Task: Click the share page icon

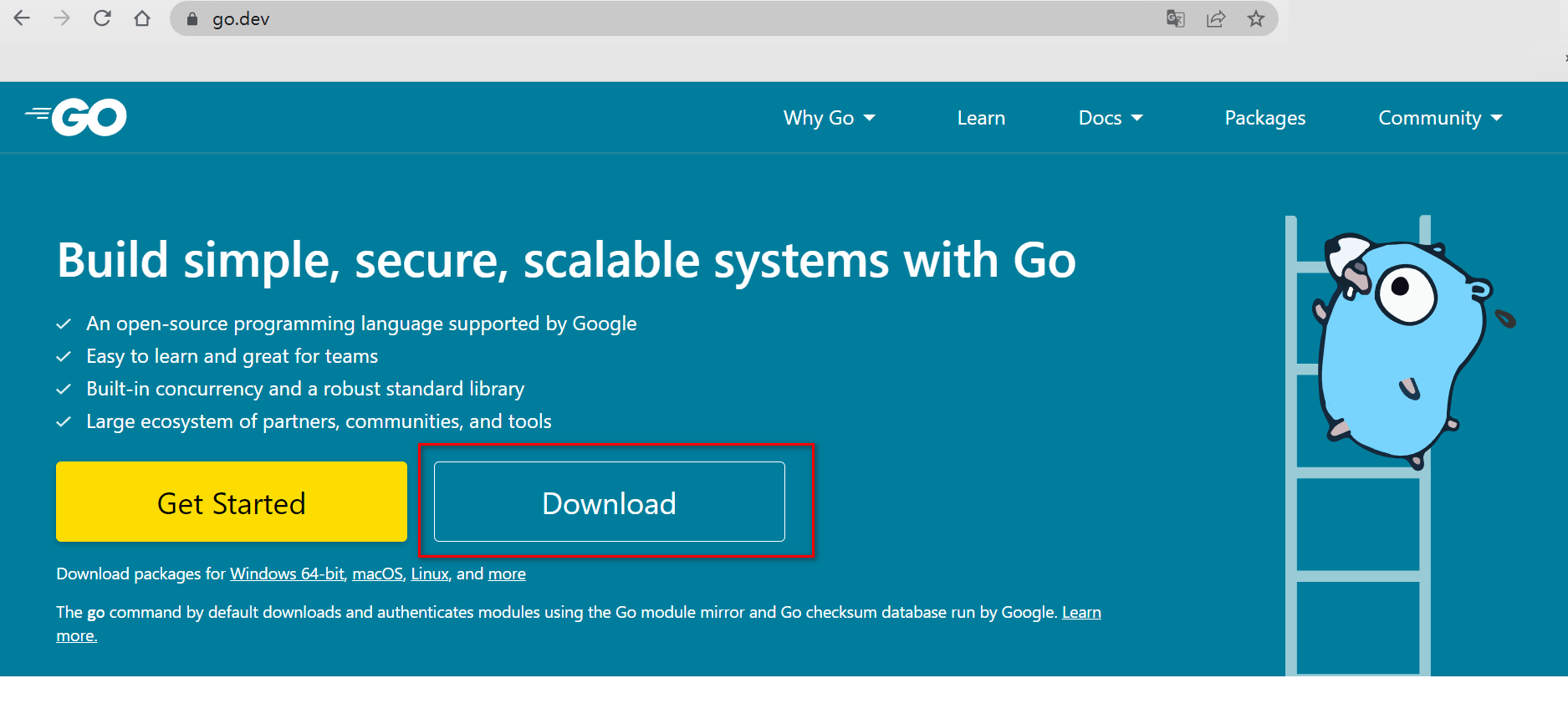Action: 1216,18
